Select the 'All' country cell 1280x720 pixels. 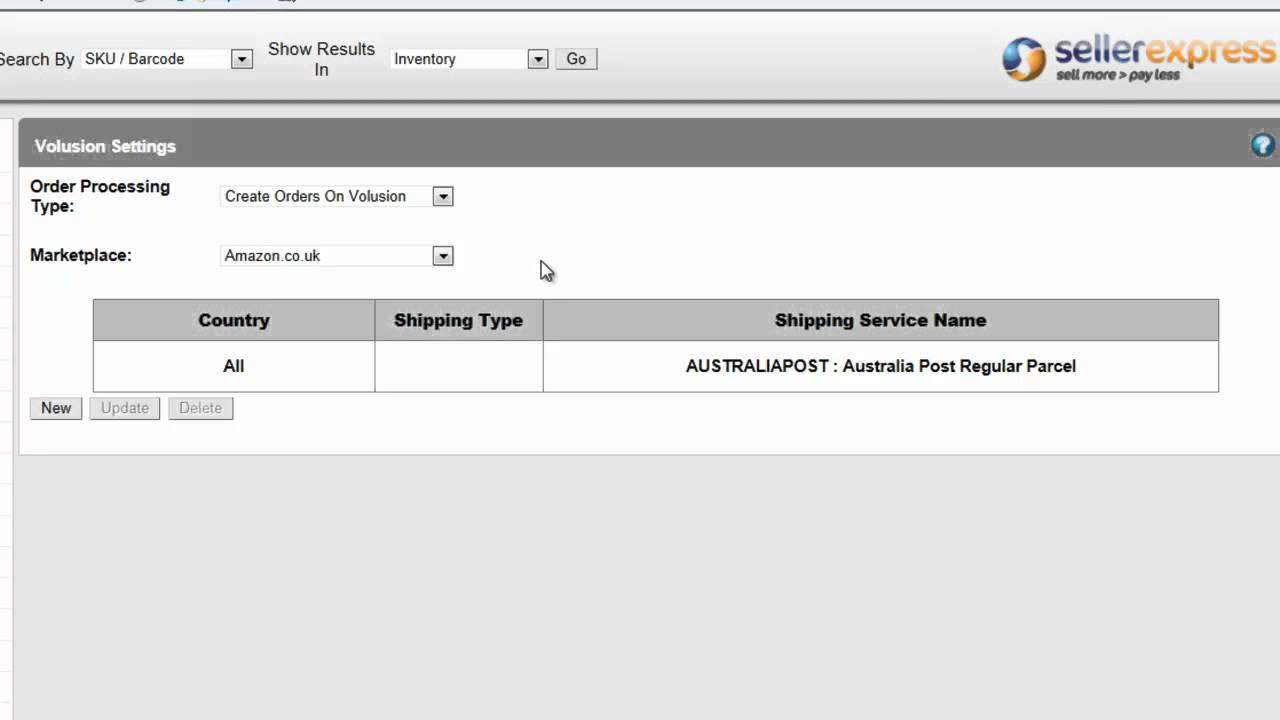(x=234, y=366)
